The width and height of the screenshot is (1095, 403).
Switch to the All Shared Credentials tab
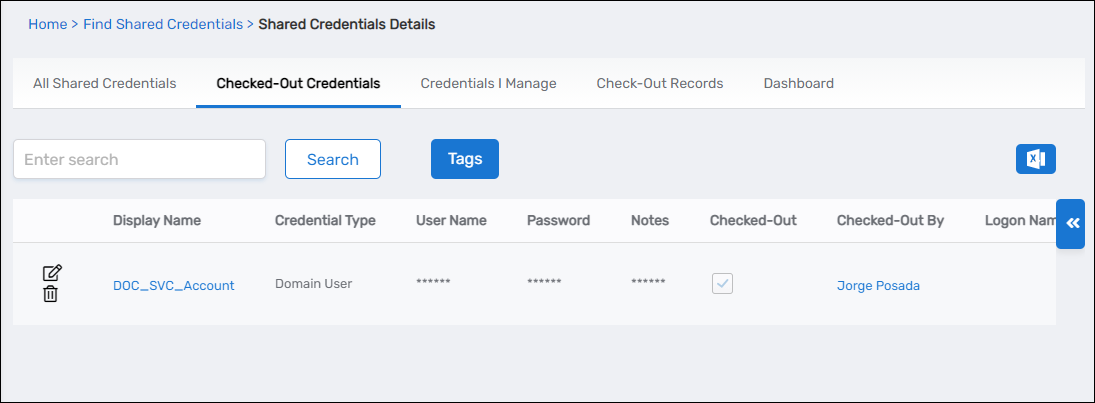pos(104,84)
